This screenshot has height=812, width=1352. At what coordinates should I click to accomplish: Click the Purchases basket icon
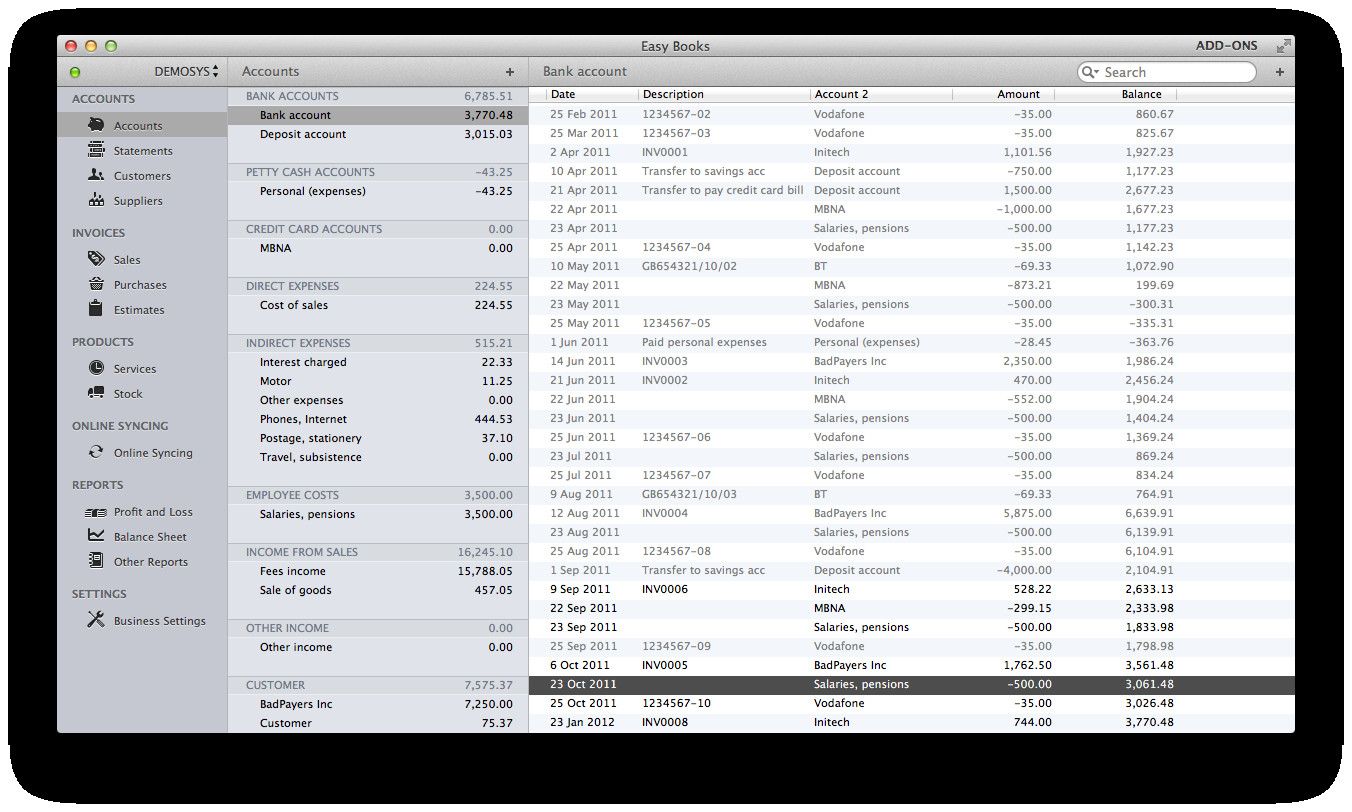click(x=96, y=284)
